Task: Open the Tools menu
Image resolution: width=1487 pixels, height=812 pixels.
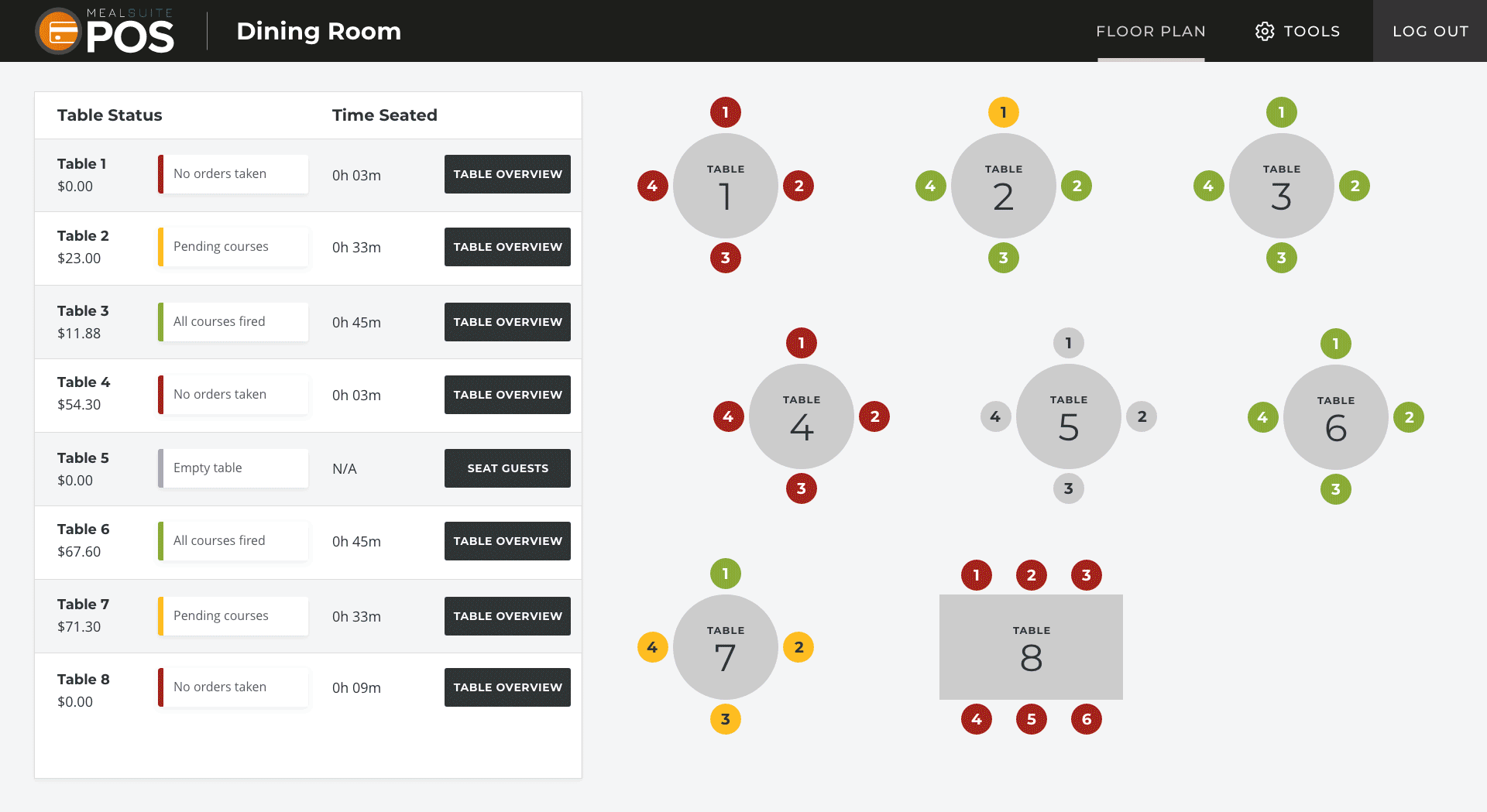Action: pos(1296,31)
